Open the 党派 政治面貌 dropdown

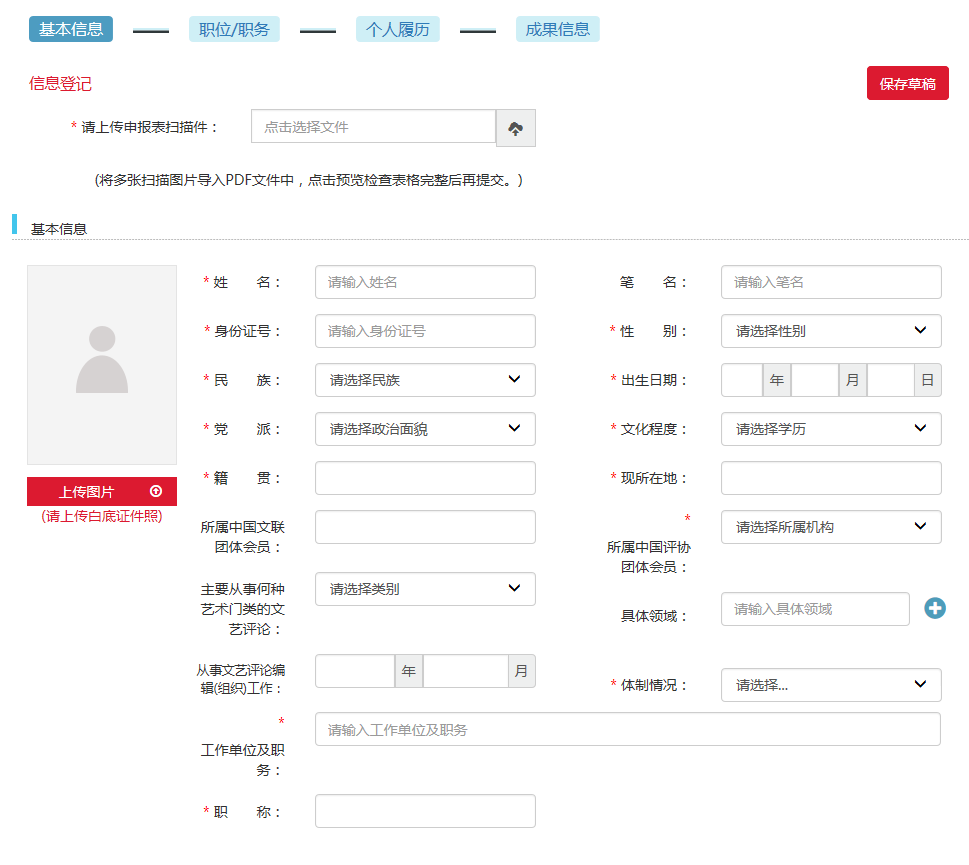425,429
